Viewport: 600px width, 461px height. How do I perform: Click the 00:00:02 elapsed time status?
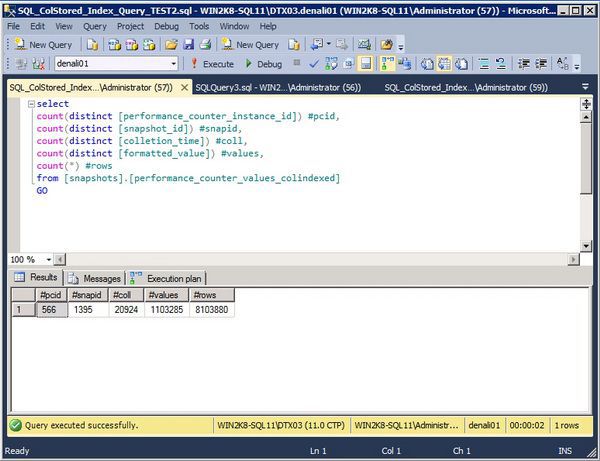[527, 425]
